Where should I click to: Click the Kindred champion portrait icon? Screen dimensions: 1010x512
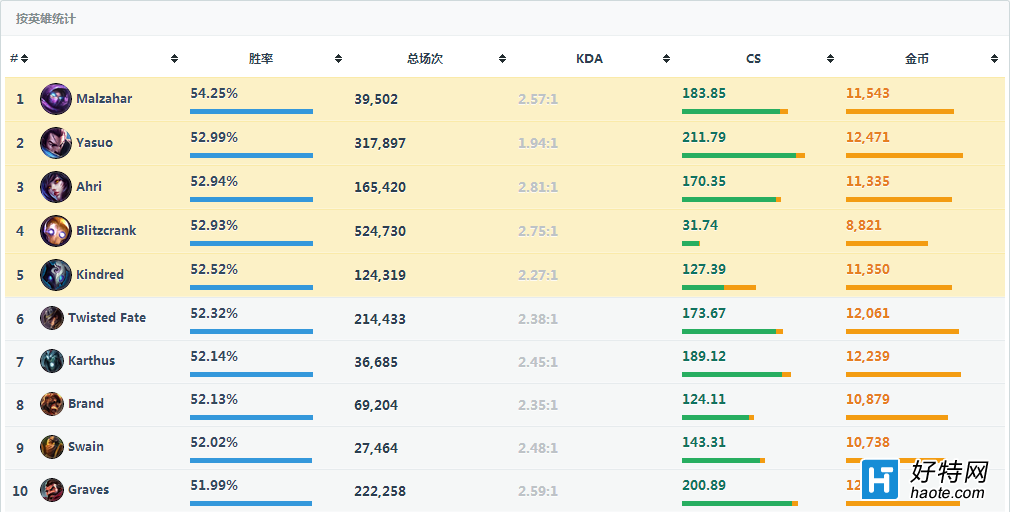[56, 274]
